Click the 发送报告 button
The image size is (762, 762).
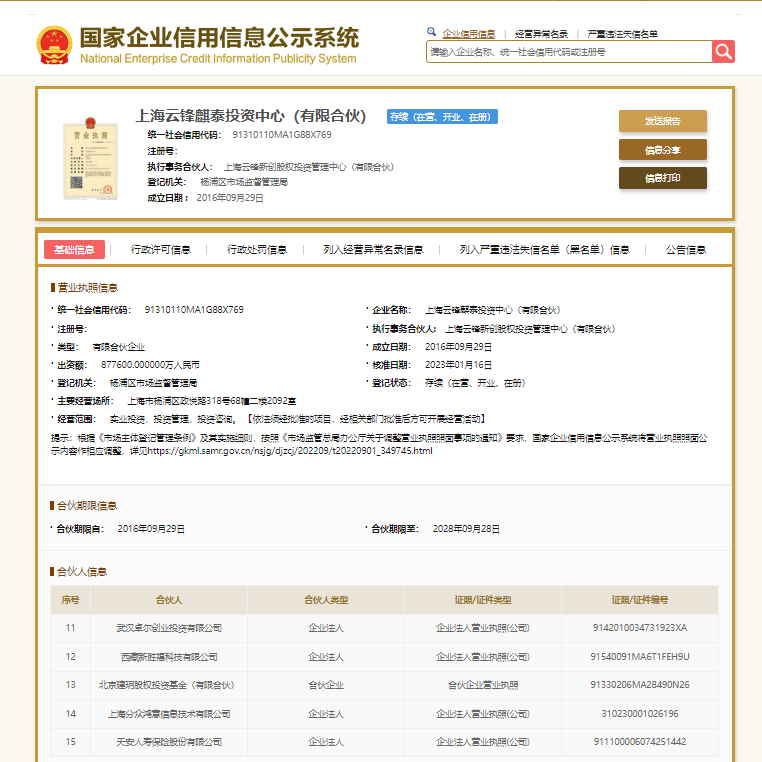pos(662,121)
